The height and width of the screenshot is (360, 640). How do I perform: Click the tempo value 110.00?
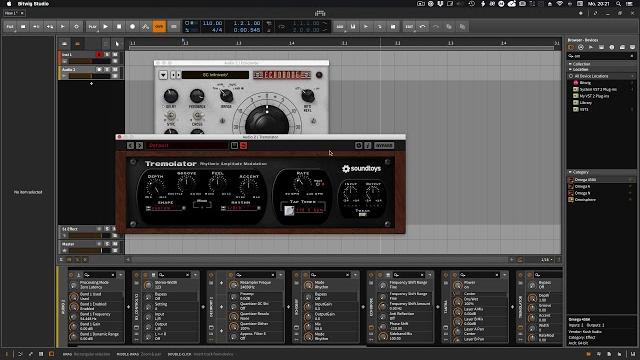[x=212, y=23]
